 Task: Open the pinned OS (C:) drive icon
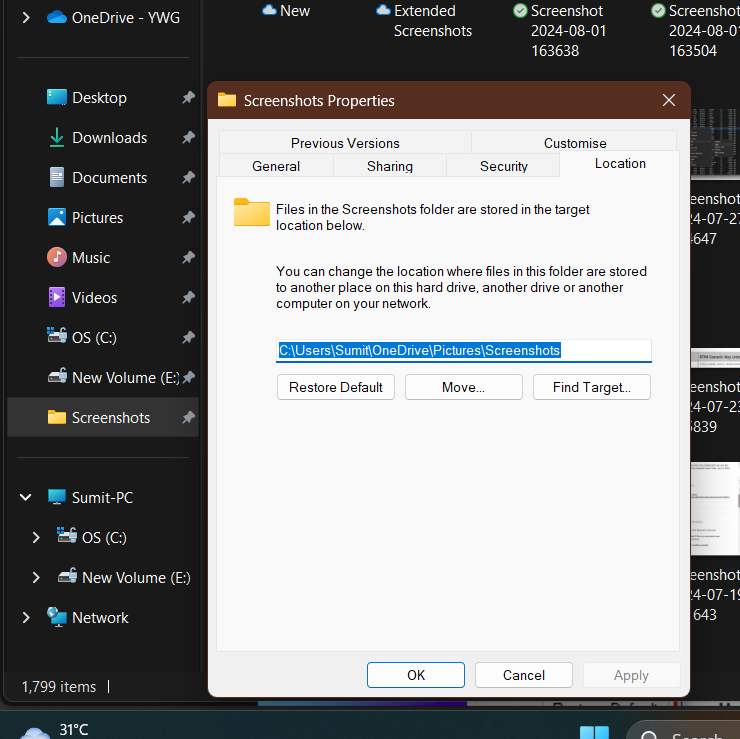point(57,336)
